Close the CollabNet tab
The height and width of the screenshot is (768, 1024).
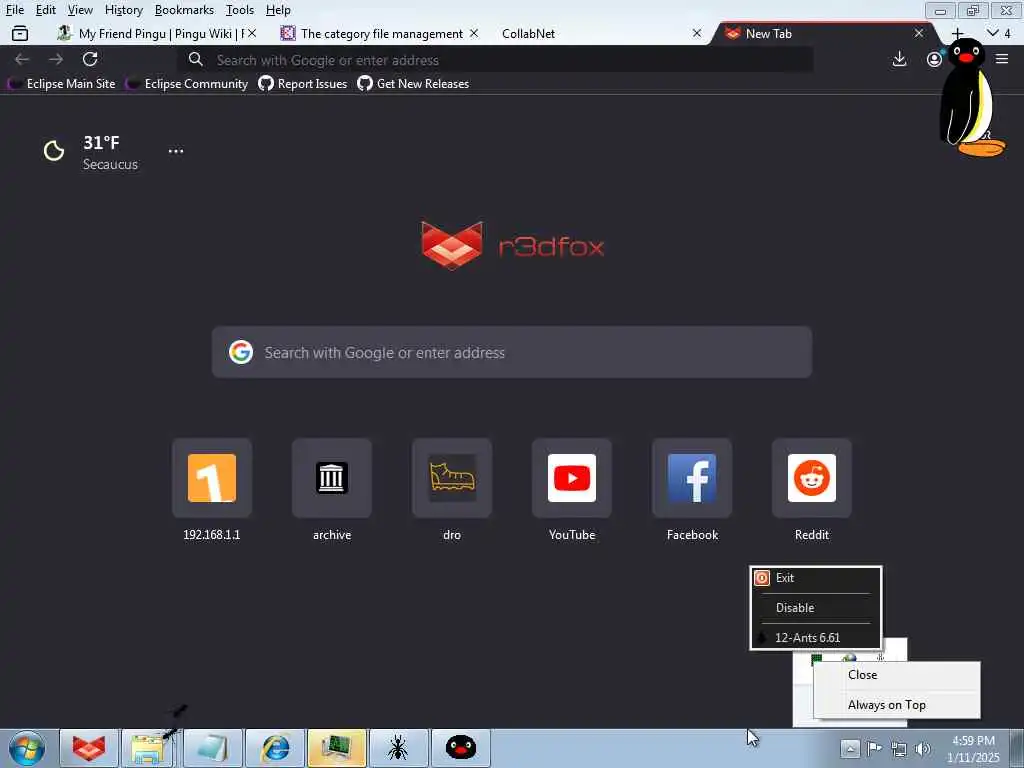697,33
